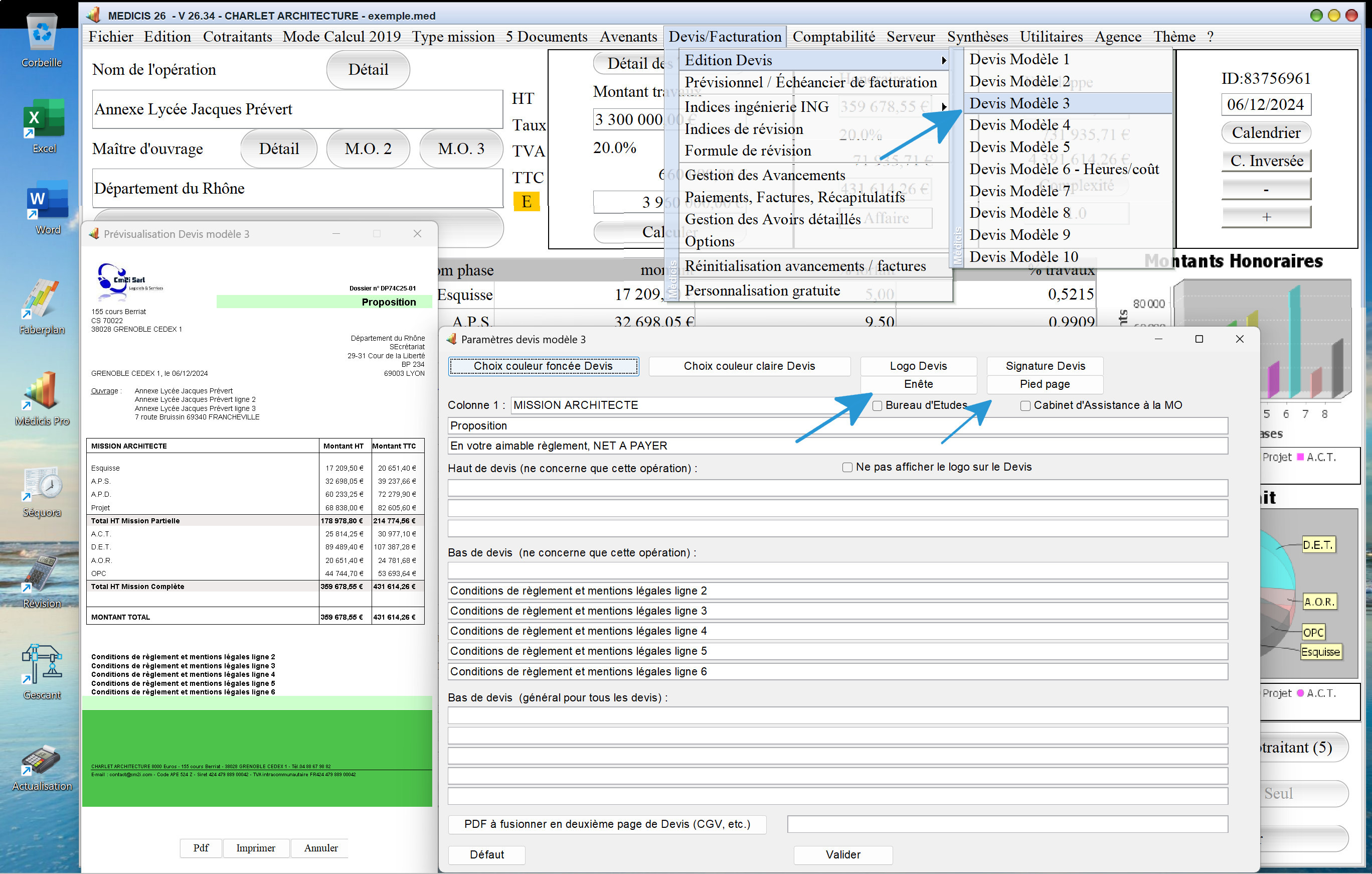The width and height of the screenshot is (1372, 874).
Task: Launch the Word desktop shortcut
Action: (x=47, y=208)
